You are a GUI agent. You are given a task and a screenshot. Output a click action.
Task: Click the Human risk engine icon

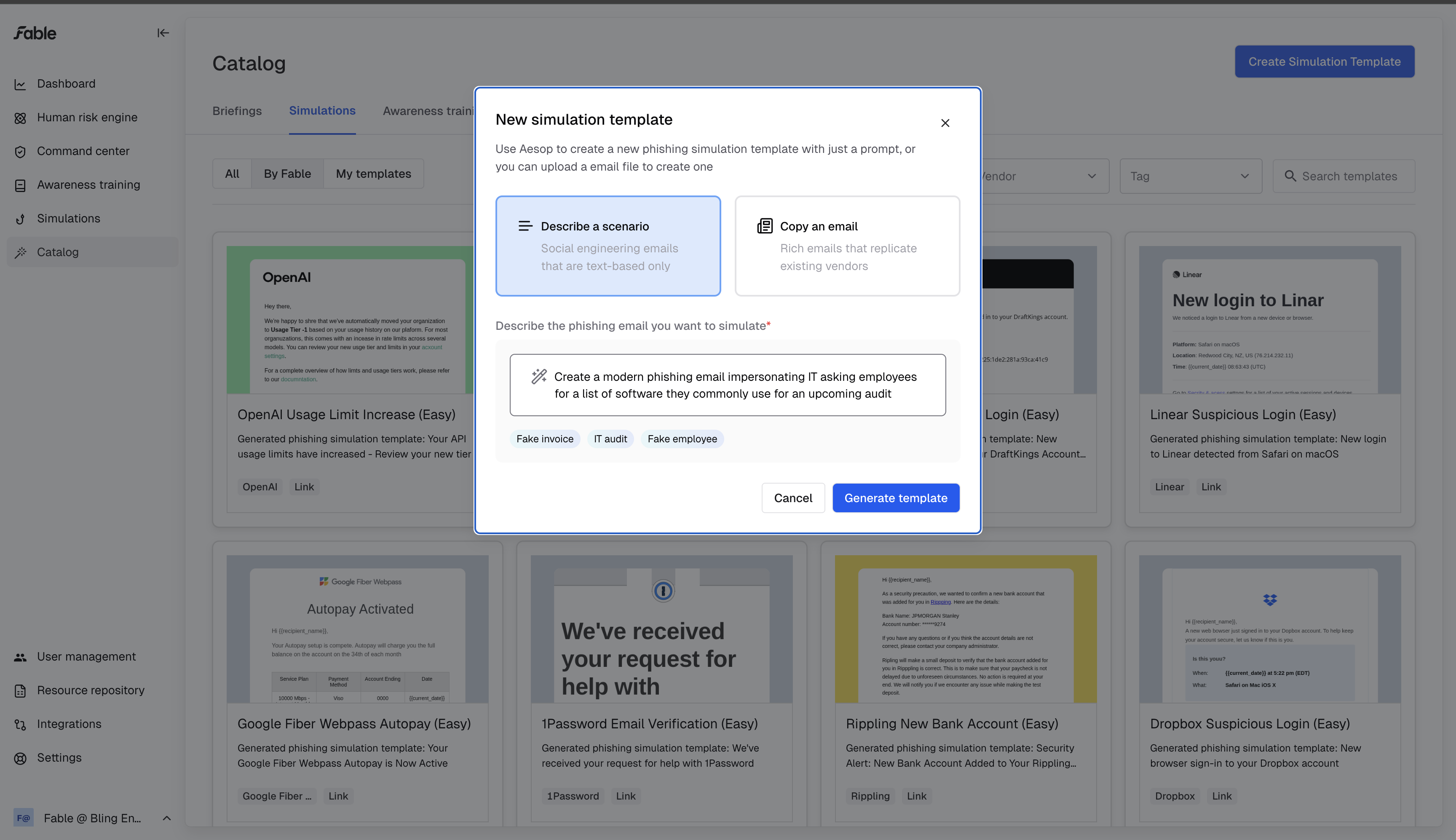[x=20, y=118]
